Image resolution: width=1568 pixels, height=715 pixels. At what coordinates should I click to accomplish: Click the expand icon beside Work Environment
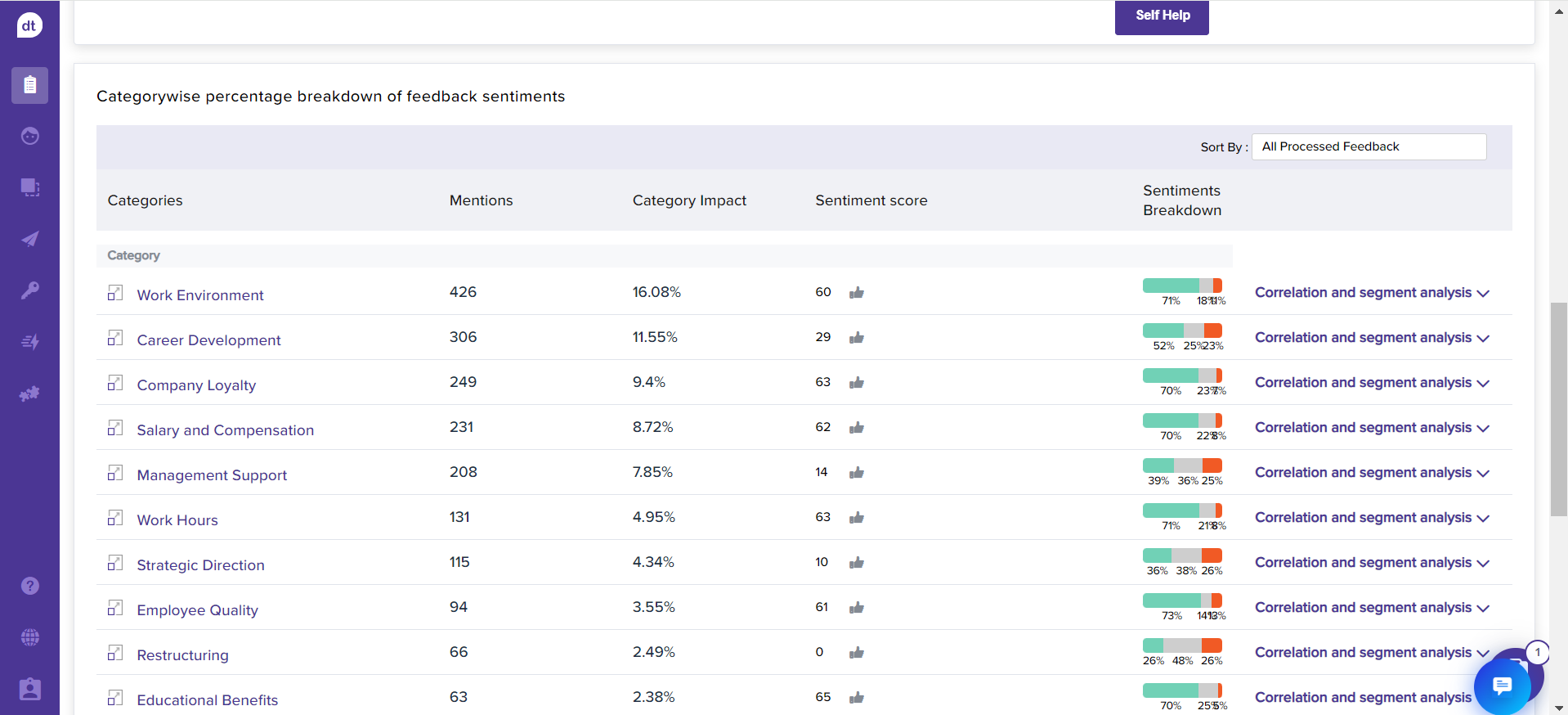115,293
